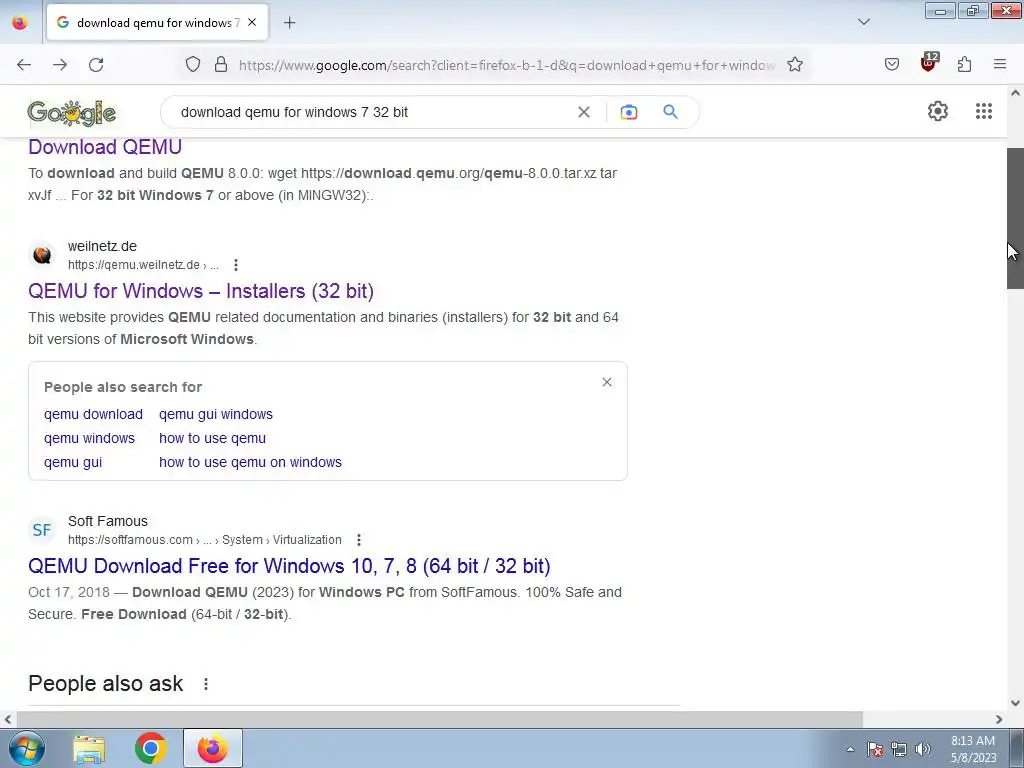Close 'People also search for' box
Viewport: 1024px width, 768px height.
tap(607, 382)
